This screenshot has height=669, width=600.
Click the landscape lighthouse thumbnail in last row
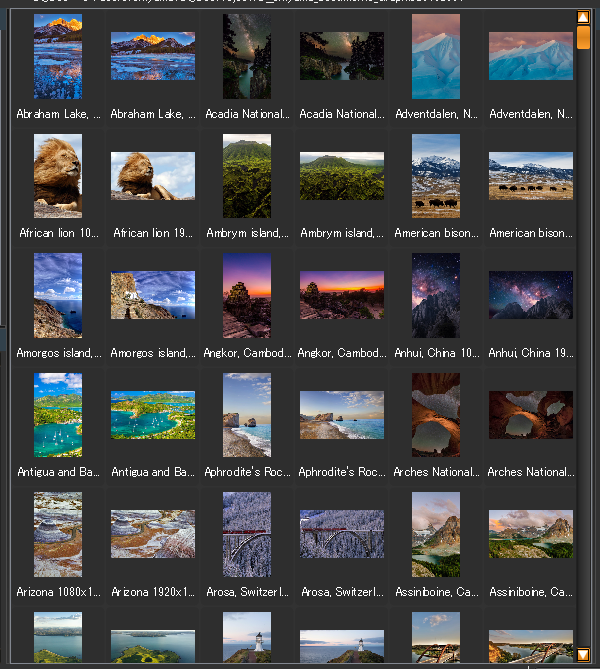342,646
